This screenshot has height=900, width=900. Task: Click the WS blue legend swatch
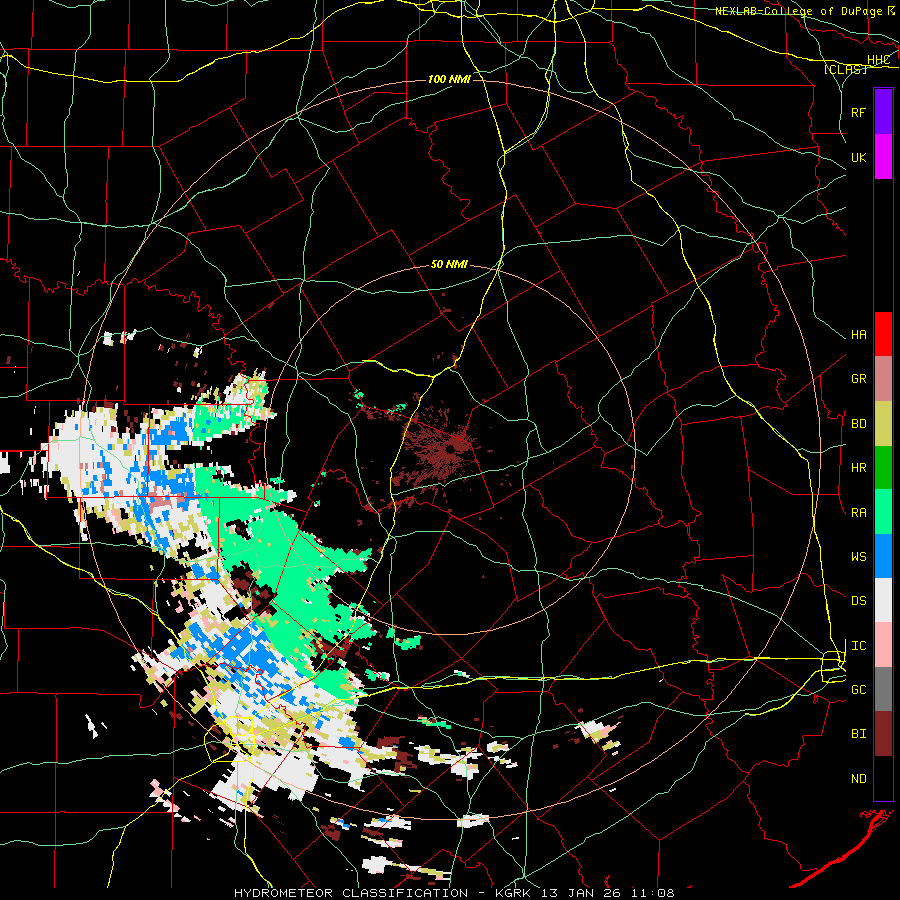[883, 556]
